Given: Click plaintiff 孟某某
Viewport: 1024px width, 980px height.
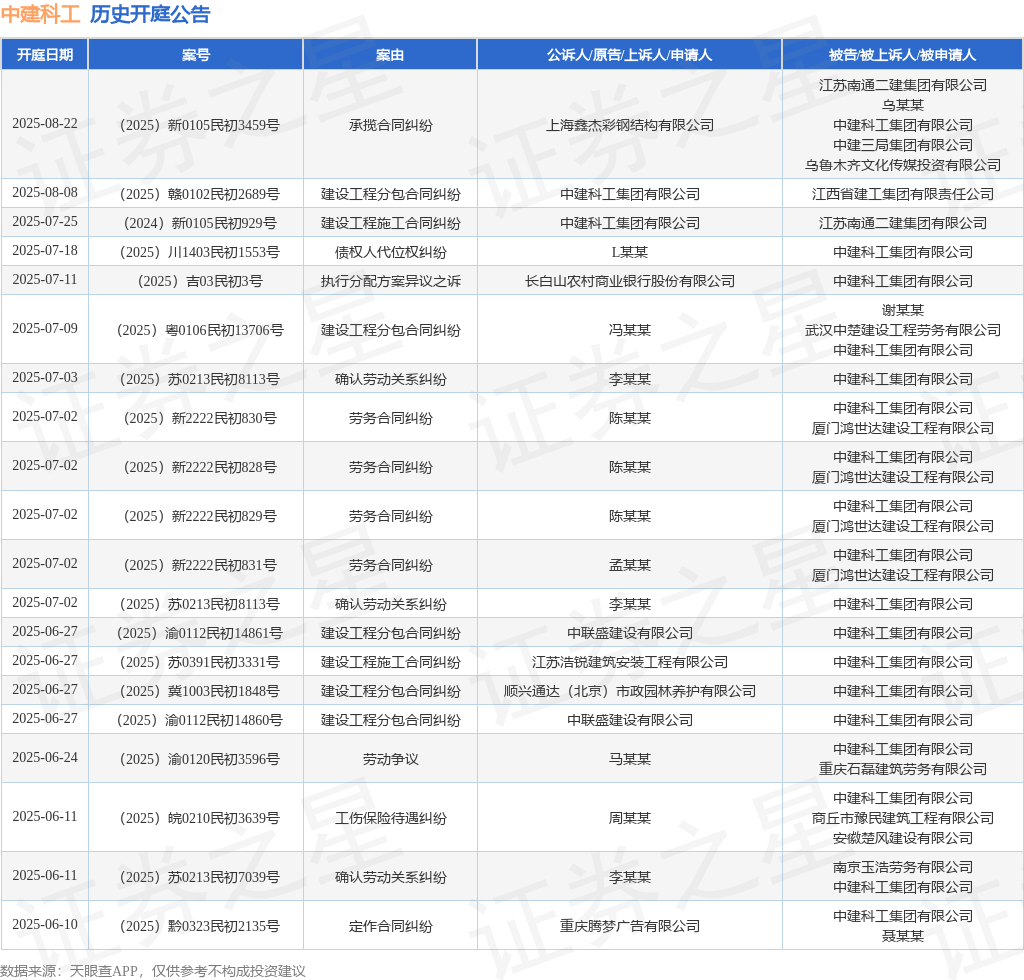Looking at the screenshot, I should [630, 565].
